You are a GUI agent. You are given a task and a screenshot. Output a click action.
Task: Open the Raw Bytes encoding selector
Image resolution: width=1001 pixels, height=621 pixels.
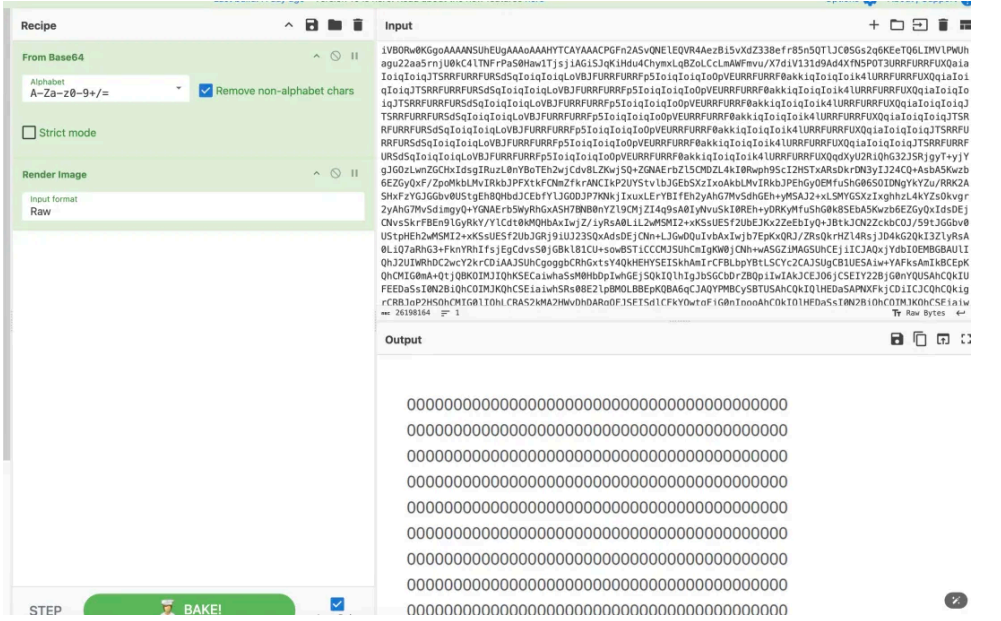919,313
